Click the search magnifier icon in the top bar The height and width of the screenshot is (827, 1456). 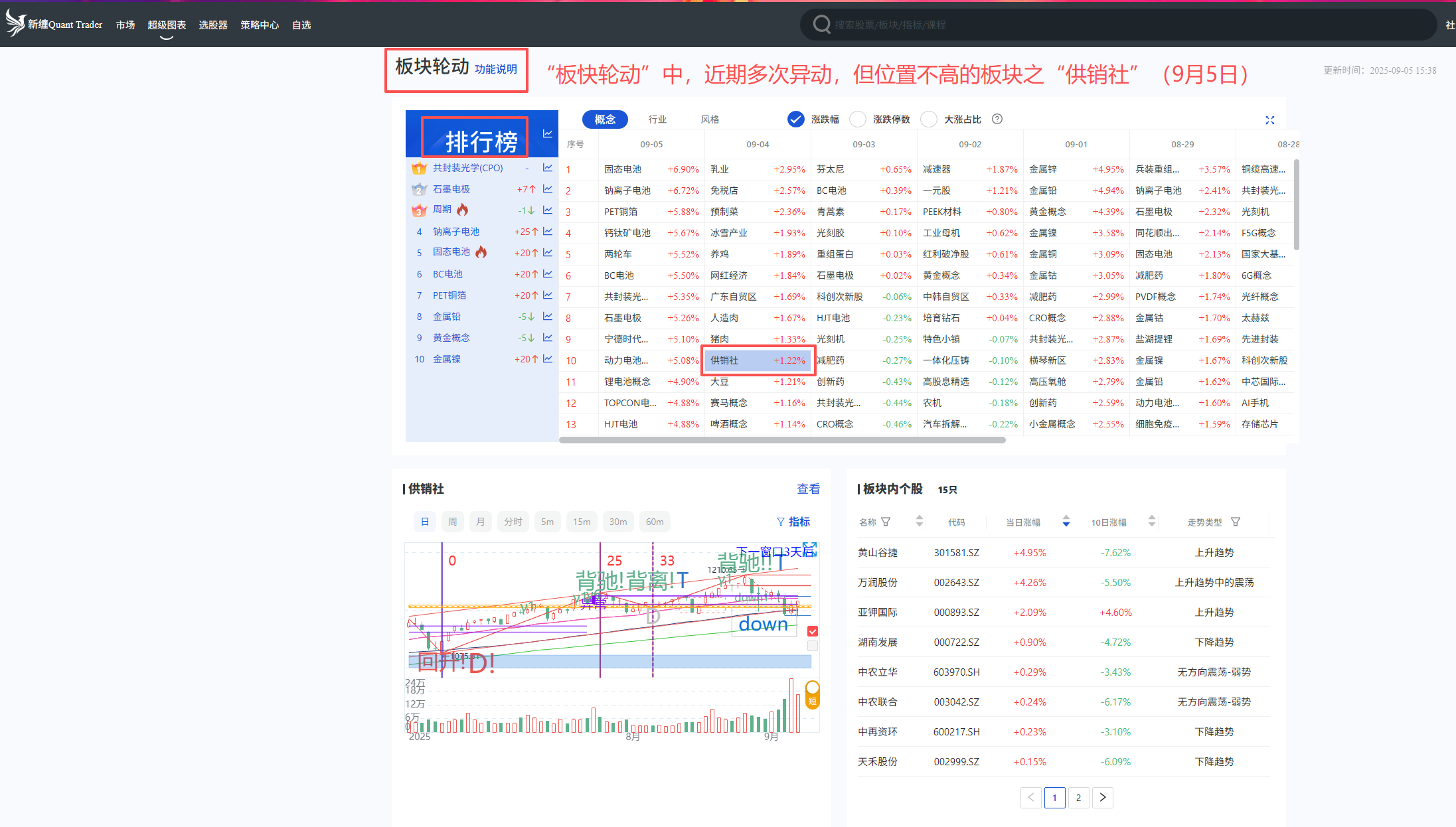tap(821, 25)
